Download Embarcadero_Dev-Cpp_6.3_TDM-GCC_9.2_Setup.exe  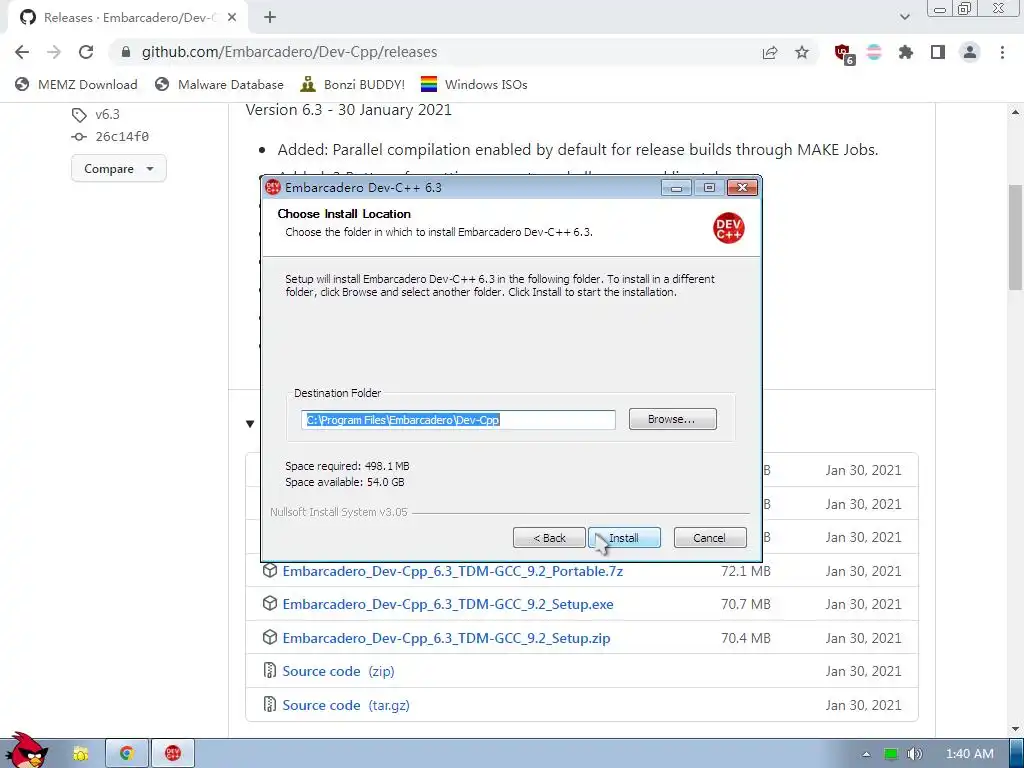click(448, 605)
